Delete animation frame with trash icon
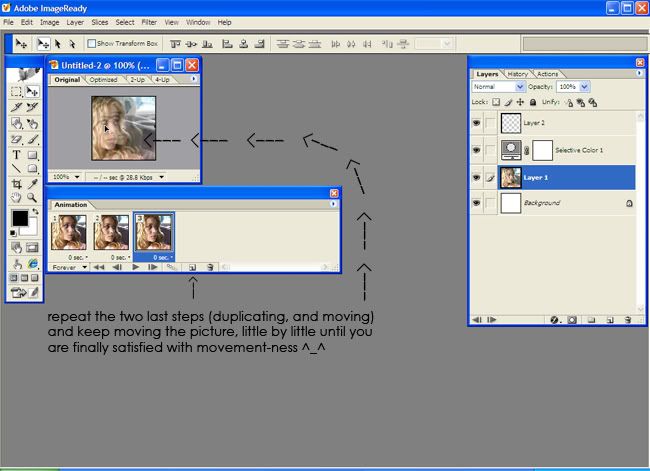Screen dimensions: 650x471 point(210,267)
